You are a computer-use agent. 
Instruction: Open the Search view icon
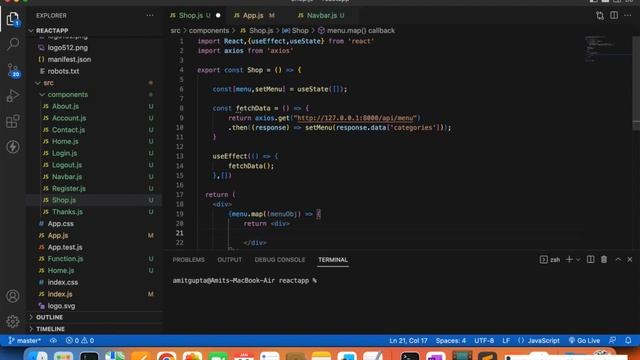click(13, 44)
